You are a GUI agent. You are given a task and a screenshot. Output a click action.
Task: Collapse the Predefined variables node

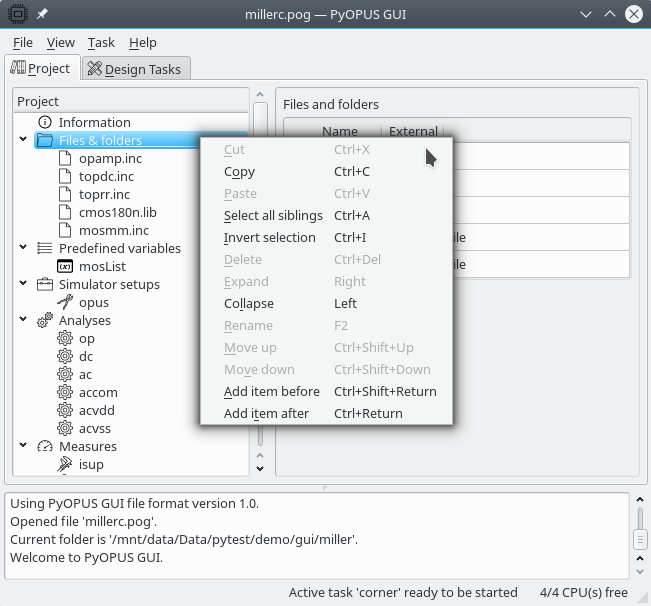click(x=23, y=248)
